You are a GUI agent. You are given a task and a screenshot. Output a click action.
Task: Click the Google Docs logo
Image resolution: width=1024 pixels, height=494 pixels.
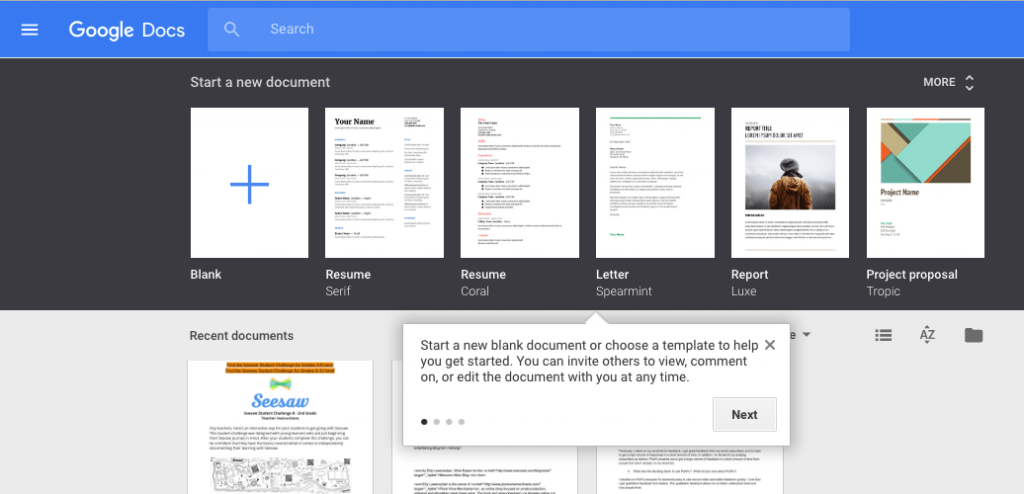[x=127, y=29]
